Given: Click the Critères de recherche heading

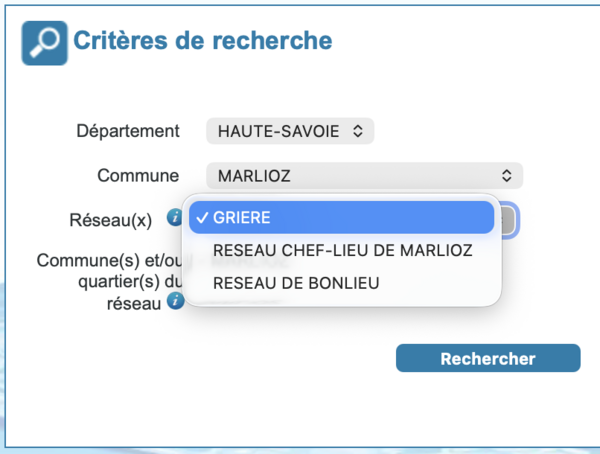Looking at the screenshot, I should click(x=202, y=42).
